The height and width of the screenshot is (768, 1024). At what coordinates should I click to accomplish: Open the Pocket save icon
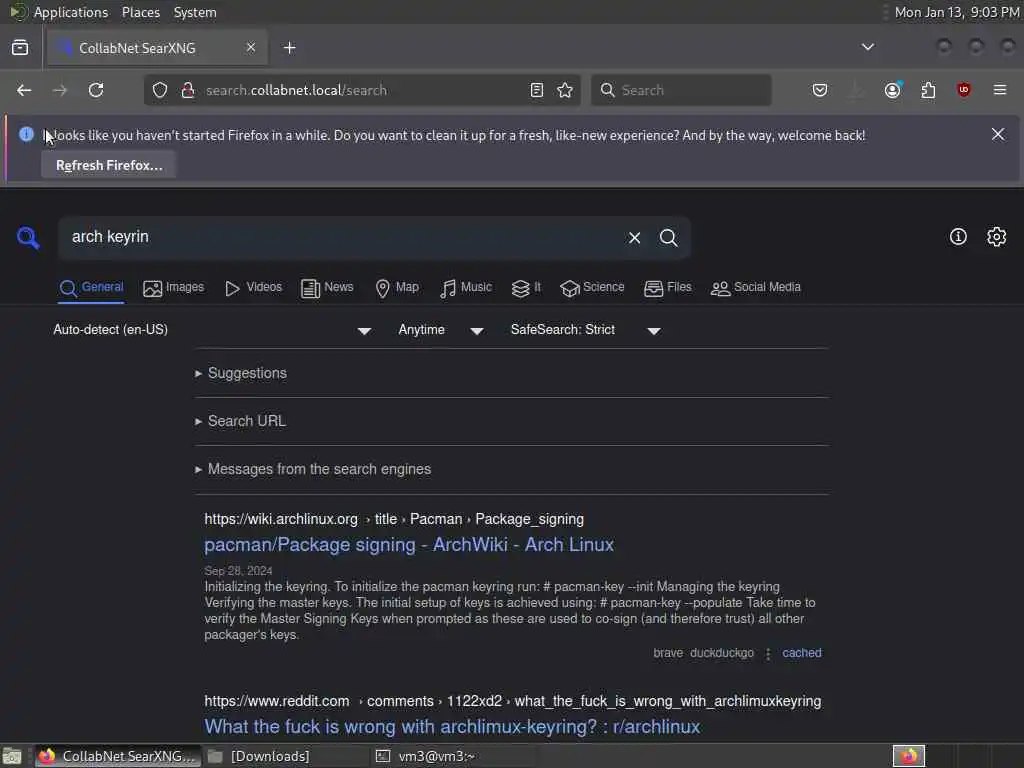(x=820, y=90)
